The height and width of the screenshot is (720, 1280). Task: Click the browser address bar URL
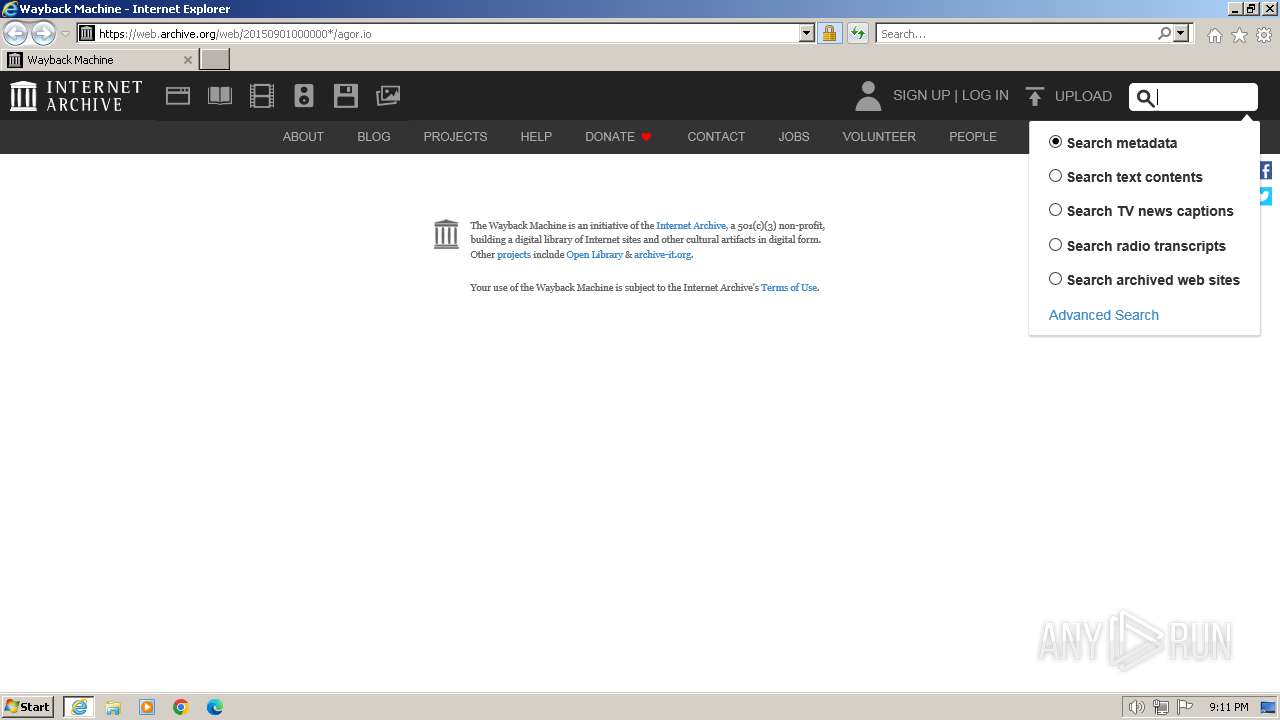(x=447, y=33)
